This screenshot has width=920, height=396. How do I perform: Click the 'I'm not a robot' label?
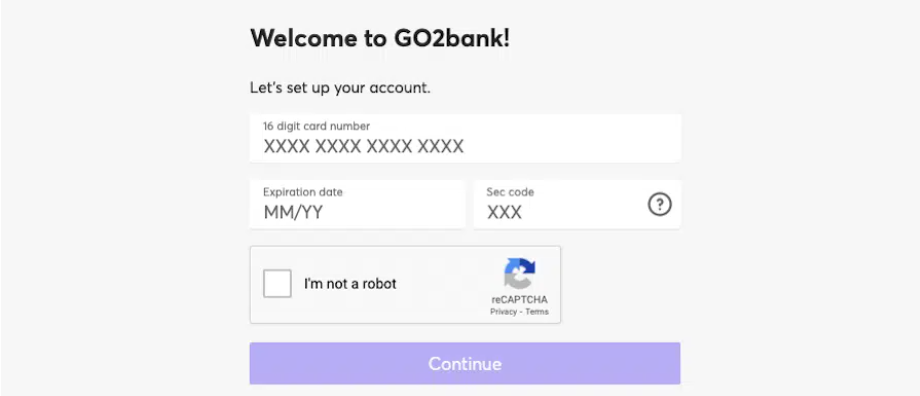pos(350,284)
